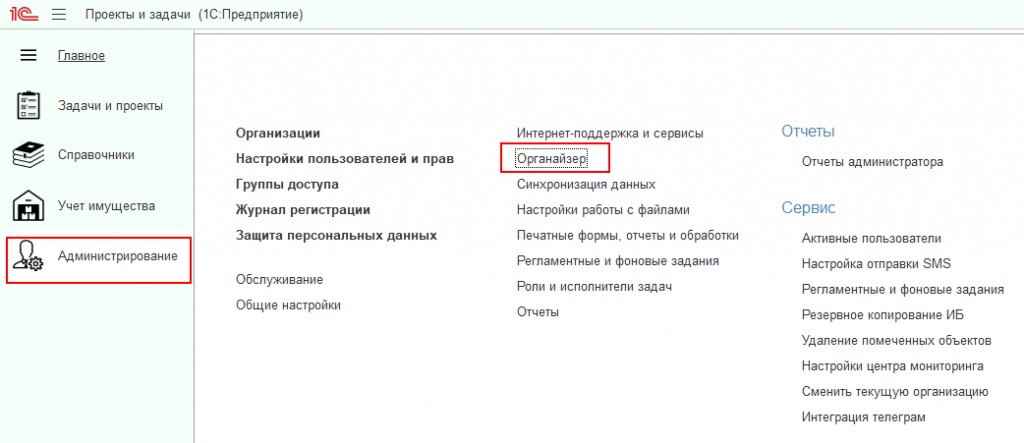The height and width of the screenshot is (443, 1024).
Task: Open Резервное копирование ИБ
Action: [x=883, y=315]
